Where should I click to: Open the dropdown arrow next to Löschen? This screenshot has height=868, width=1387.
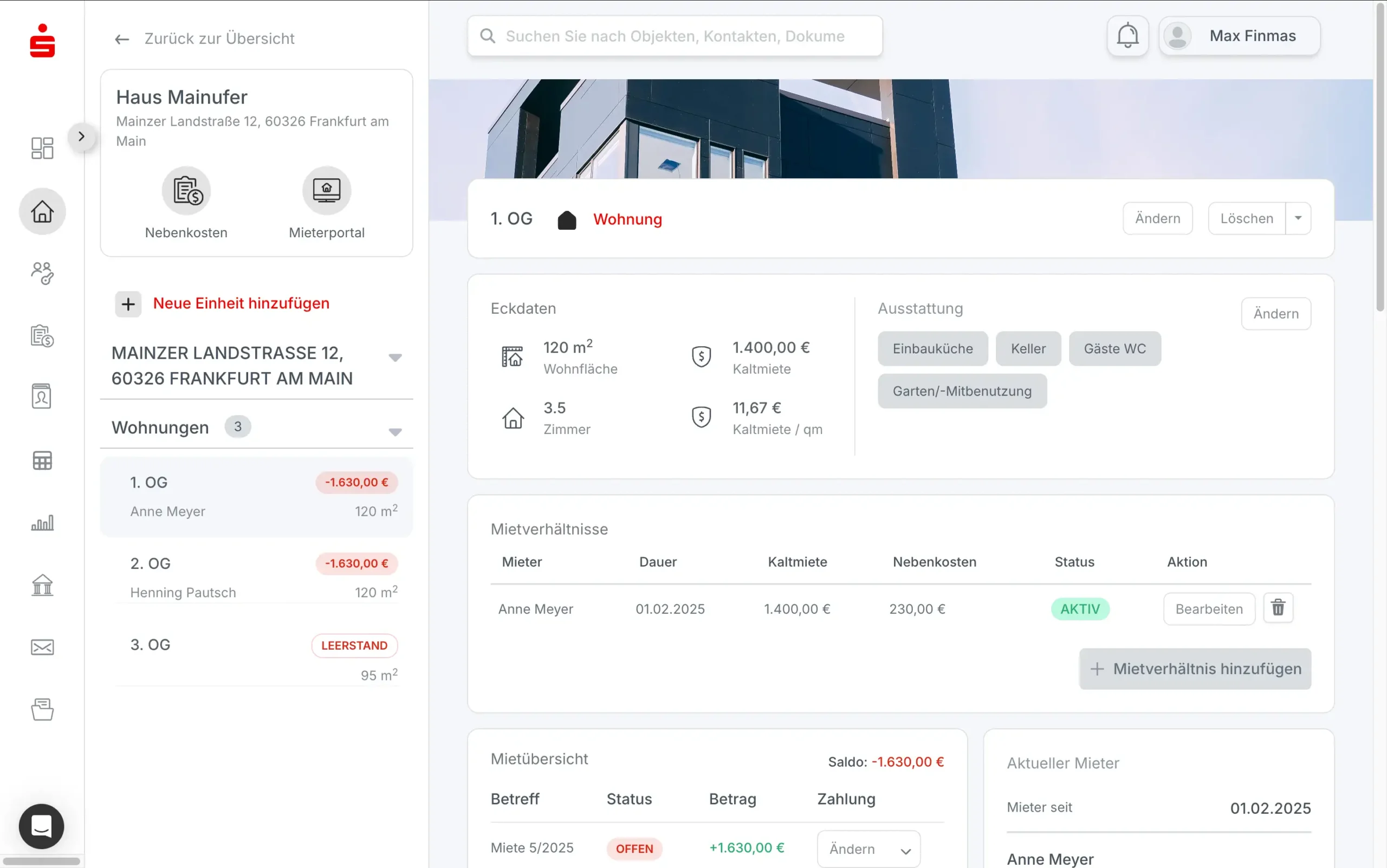[x=1298, y=218]
